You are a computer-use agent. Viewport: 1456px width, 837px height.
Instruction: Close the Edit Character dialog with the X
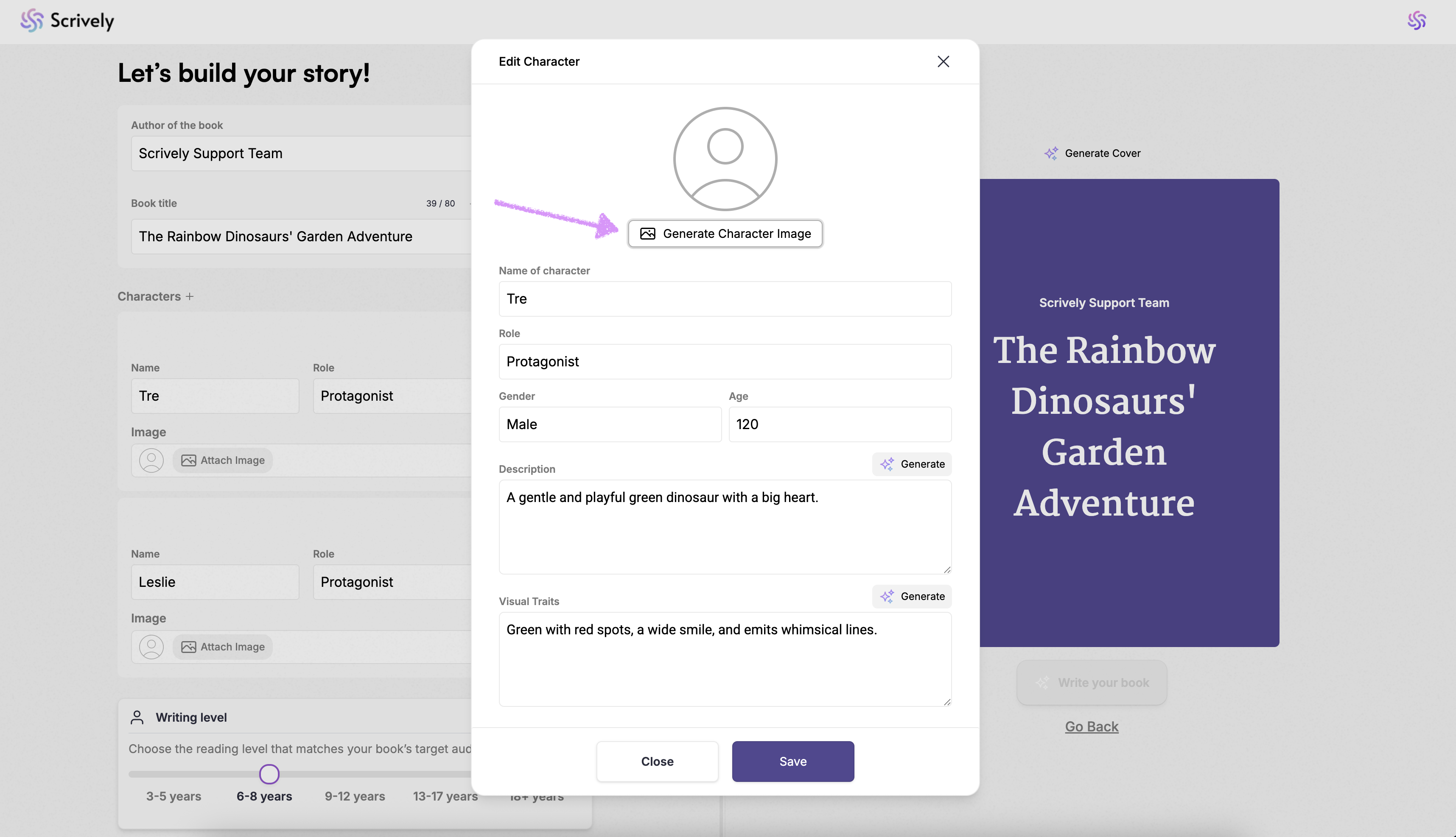pyautogui.click(x=943, y=61)
